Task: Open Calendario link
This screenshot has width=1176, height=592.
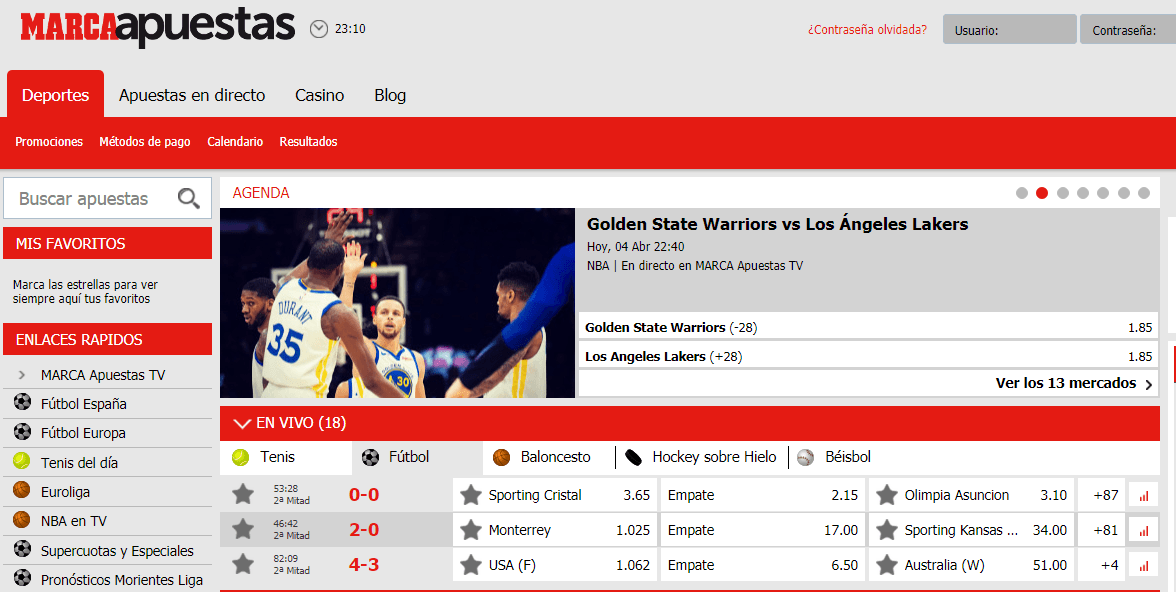Action: (x=235, y=142)
